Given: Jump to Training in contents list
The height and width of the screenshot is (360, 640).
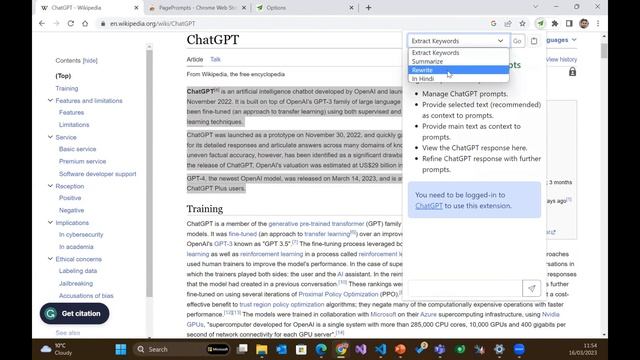Looking at the screenshot, I should [67, 88].
